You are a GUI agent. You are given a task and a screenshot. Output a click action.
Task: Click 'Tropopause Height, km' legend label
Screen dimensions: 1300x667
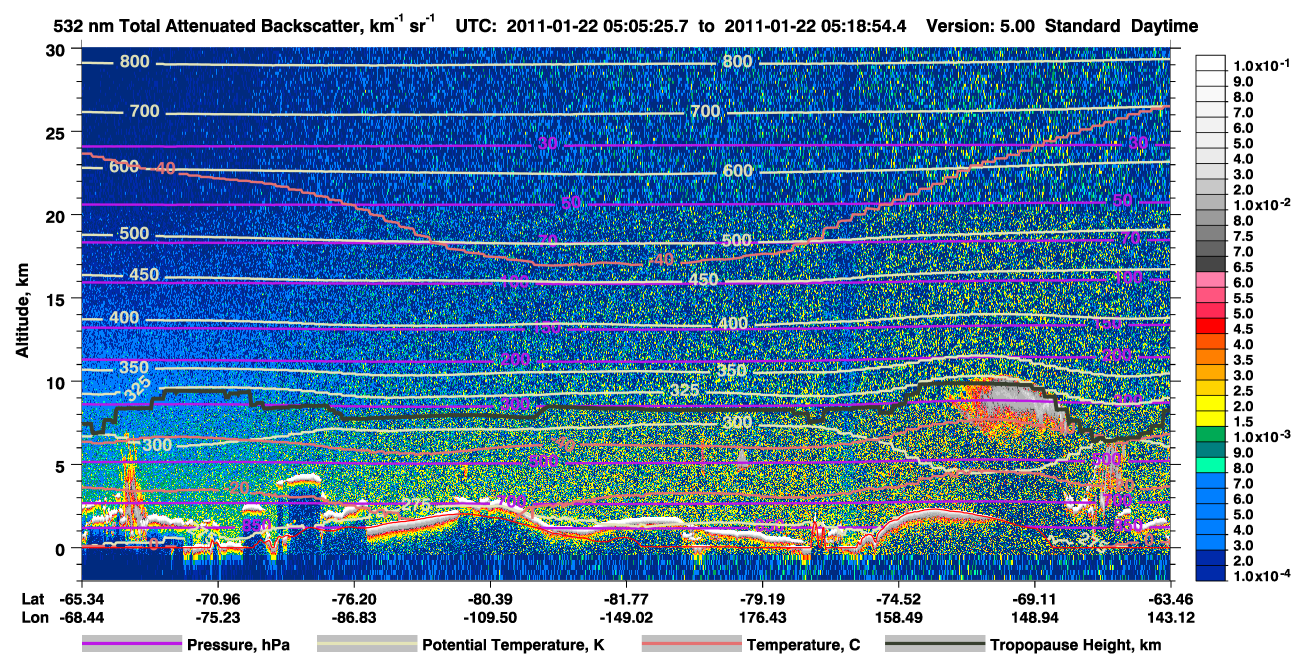[x=1076, y=645]
